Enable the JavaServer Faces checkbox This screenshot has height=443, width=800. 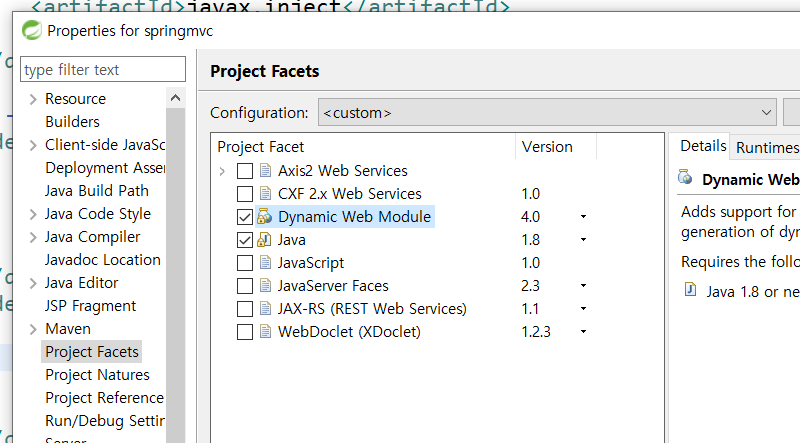(x=245, y=286)
